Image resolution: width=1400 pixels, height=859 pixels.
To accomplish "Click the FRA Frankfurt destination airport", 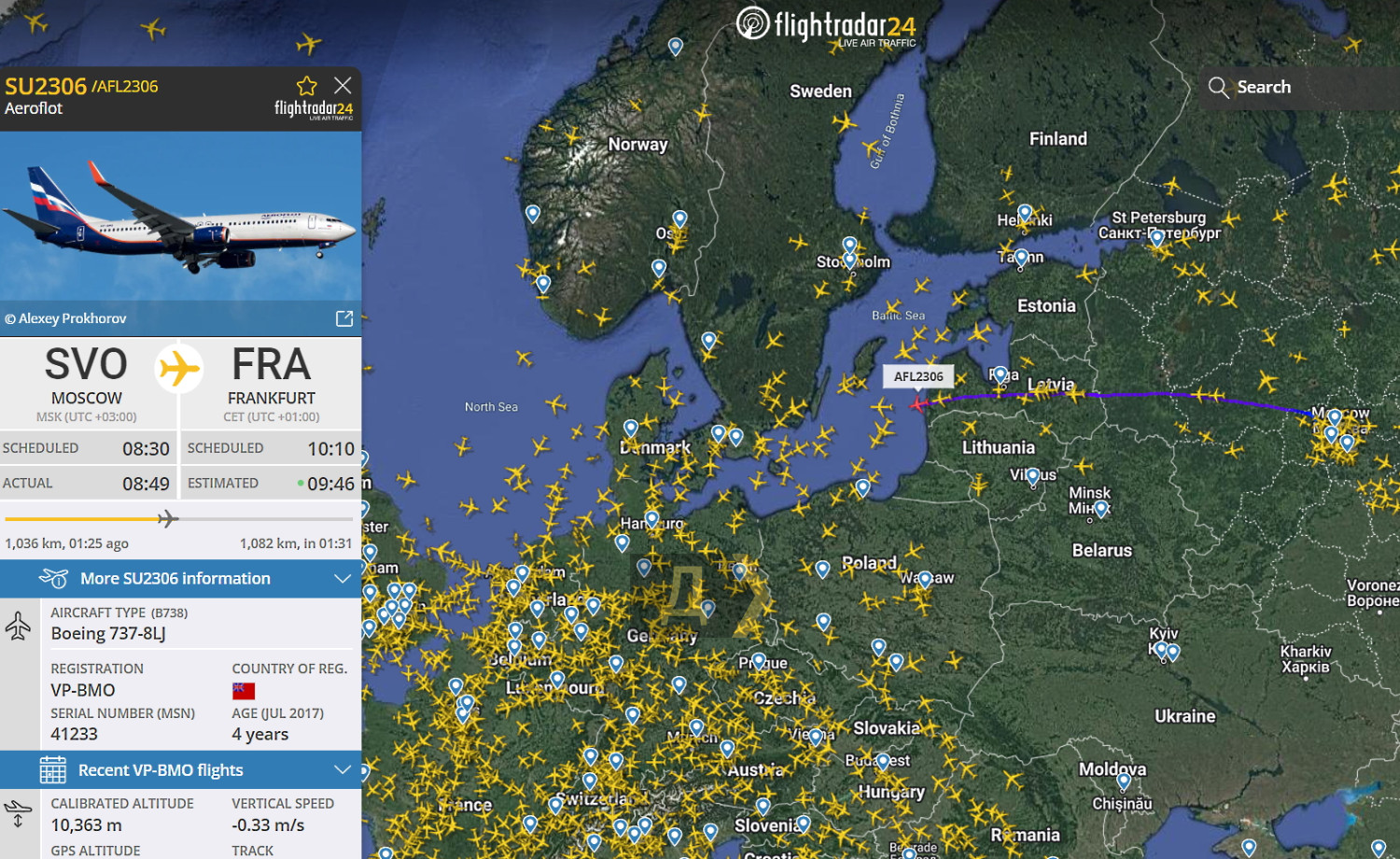I will [272, 383].
